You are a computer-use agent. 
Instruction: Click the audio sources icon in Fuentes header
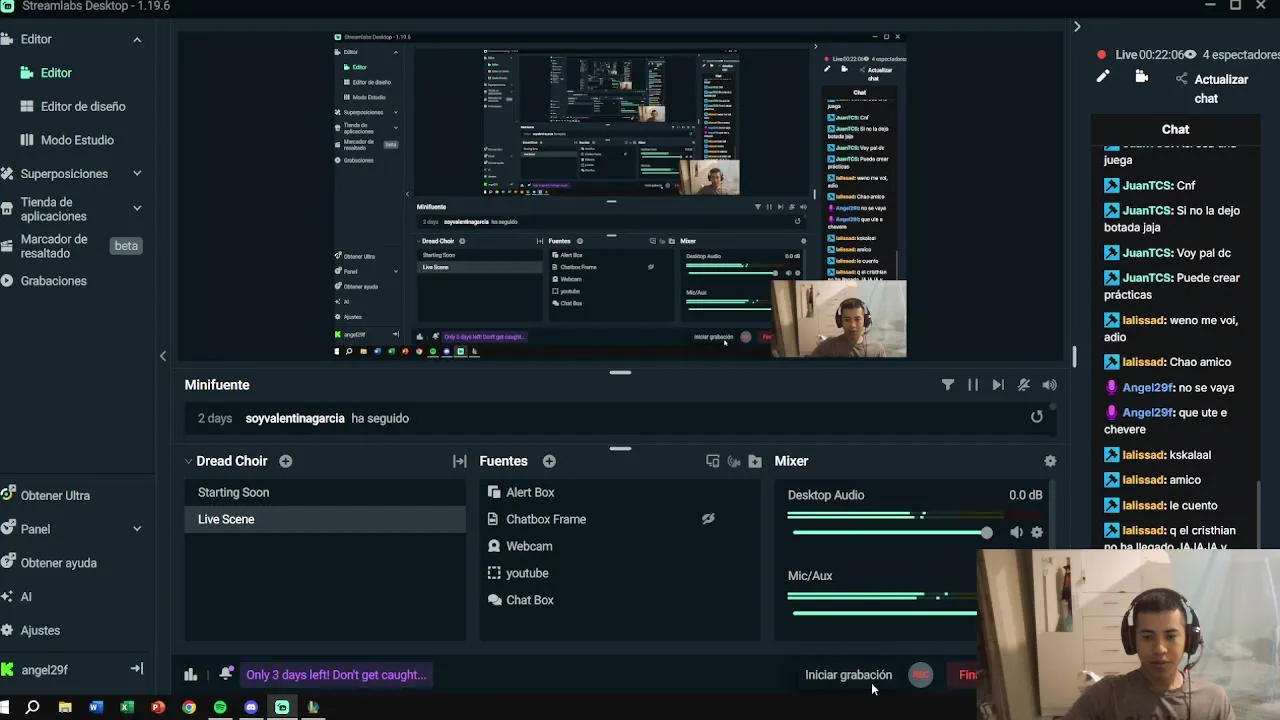tap(734, 461)
